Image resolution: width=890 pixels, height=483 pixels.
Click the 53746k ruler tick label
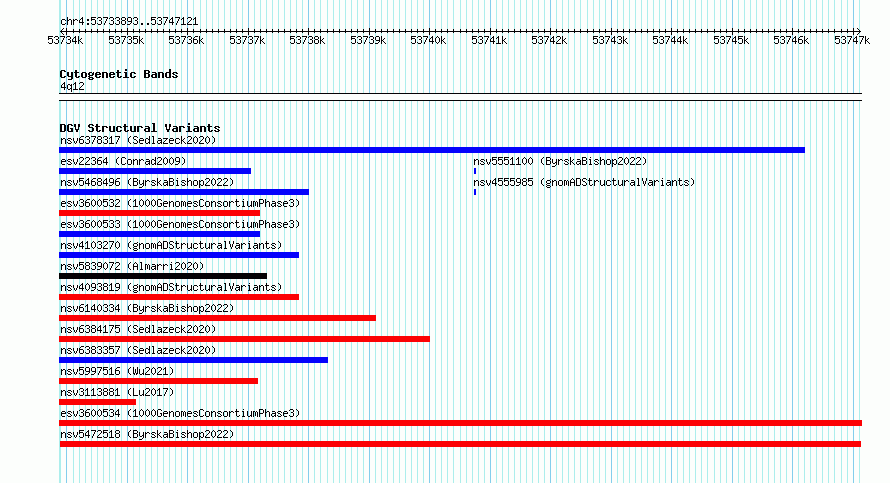pyautogui.click(x=791, y=40)
